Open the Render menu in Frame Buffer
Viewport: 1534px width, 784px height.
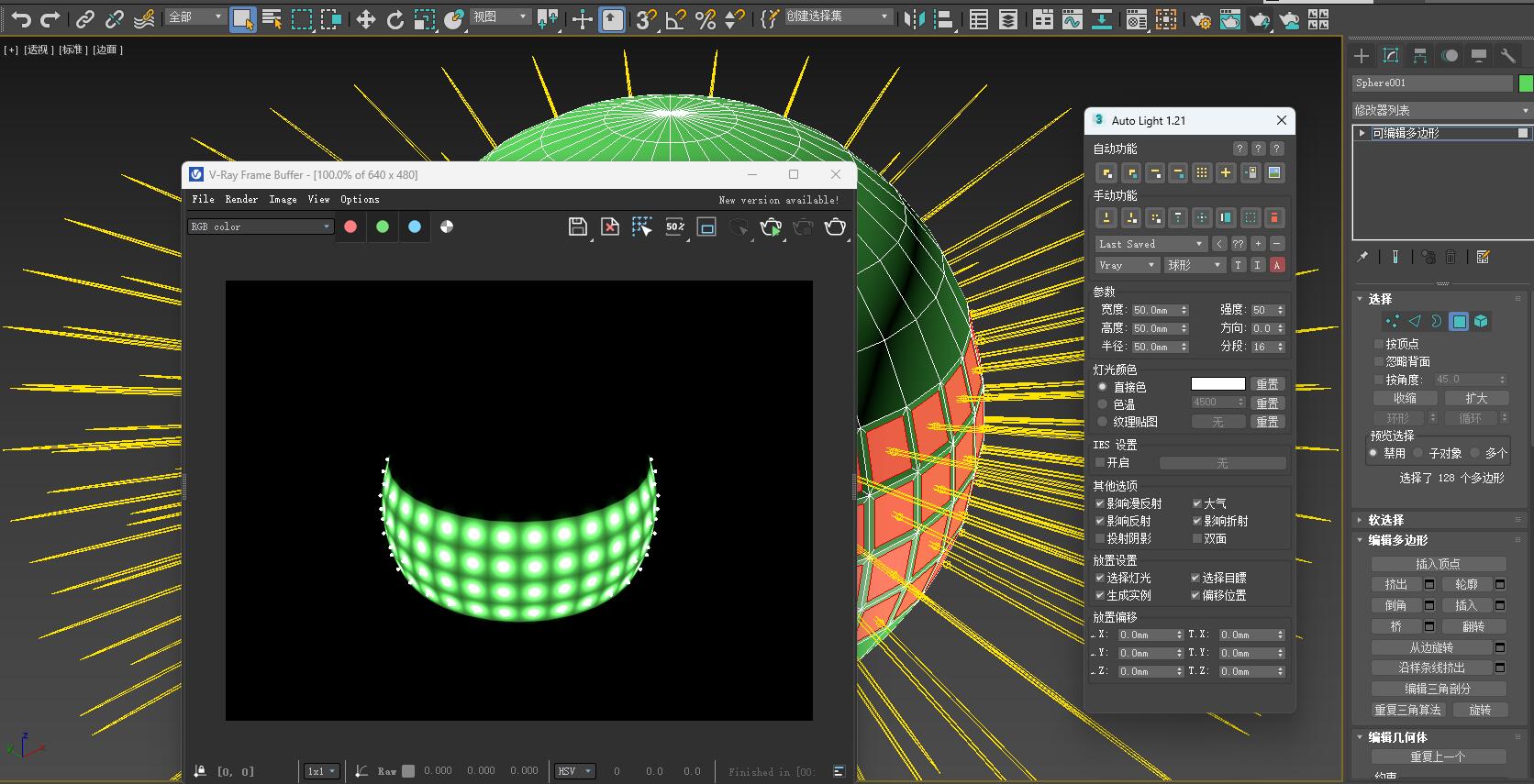[x=241, y=199]
